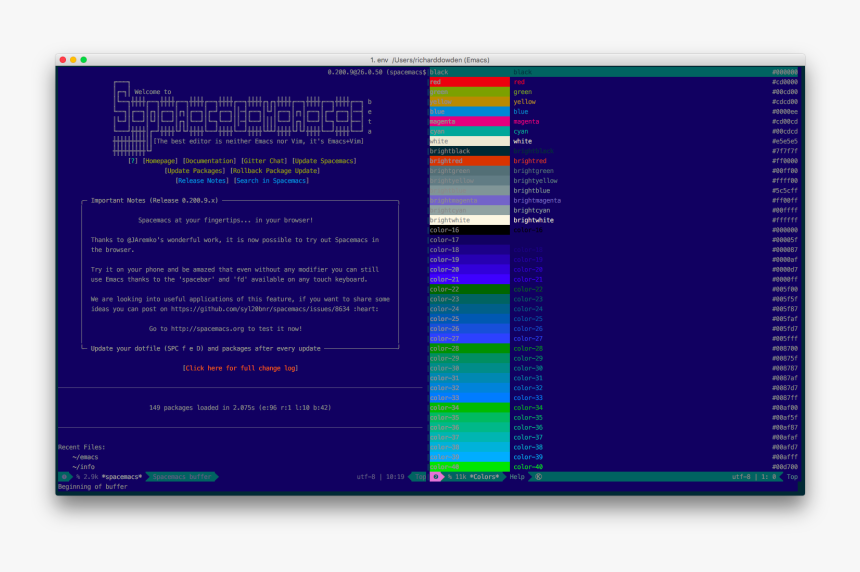The height and width of the screenshot is (572, 860).
Task: Select the color-28 green swatch
Action: click(469, 348)
